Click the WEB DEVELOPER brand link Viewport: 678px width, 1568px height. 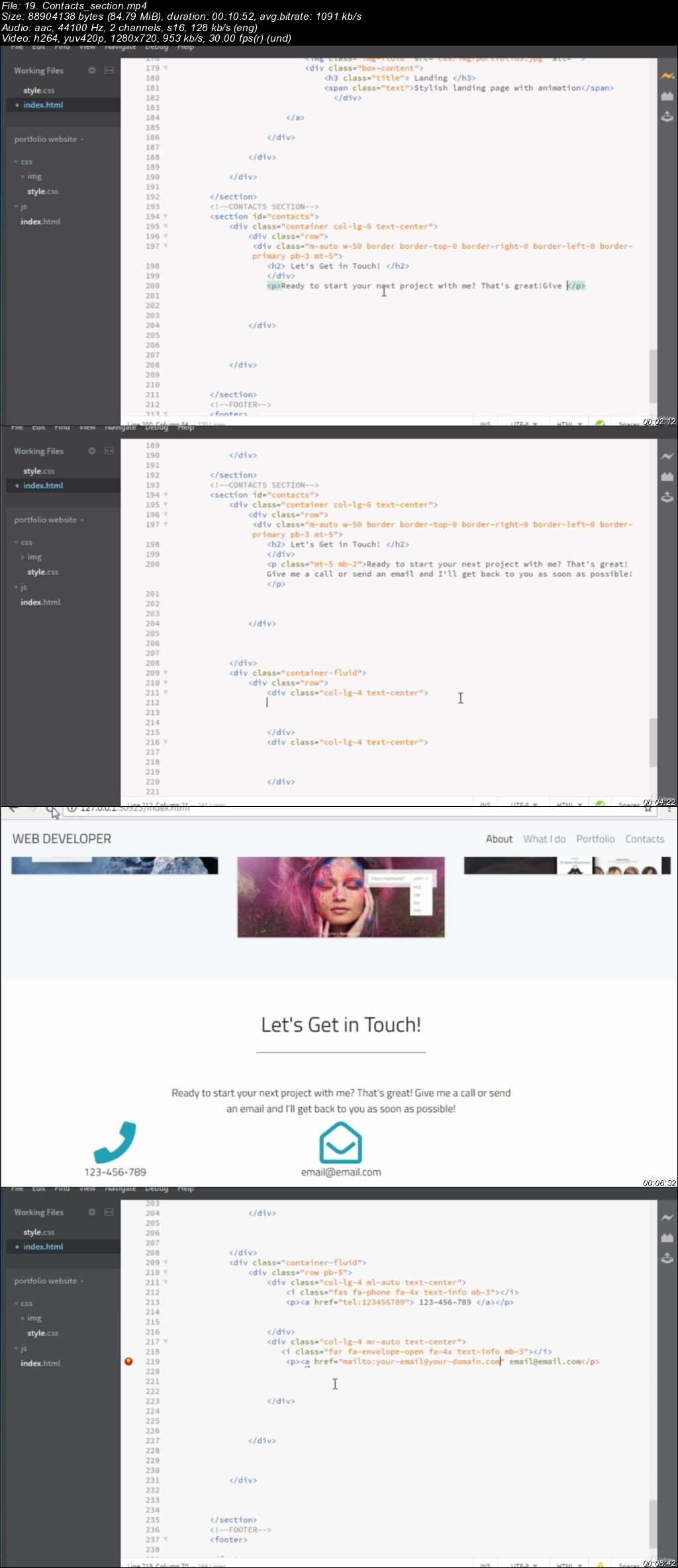point(62,839)
